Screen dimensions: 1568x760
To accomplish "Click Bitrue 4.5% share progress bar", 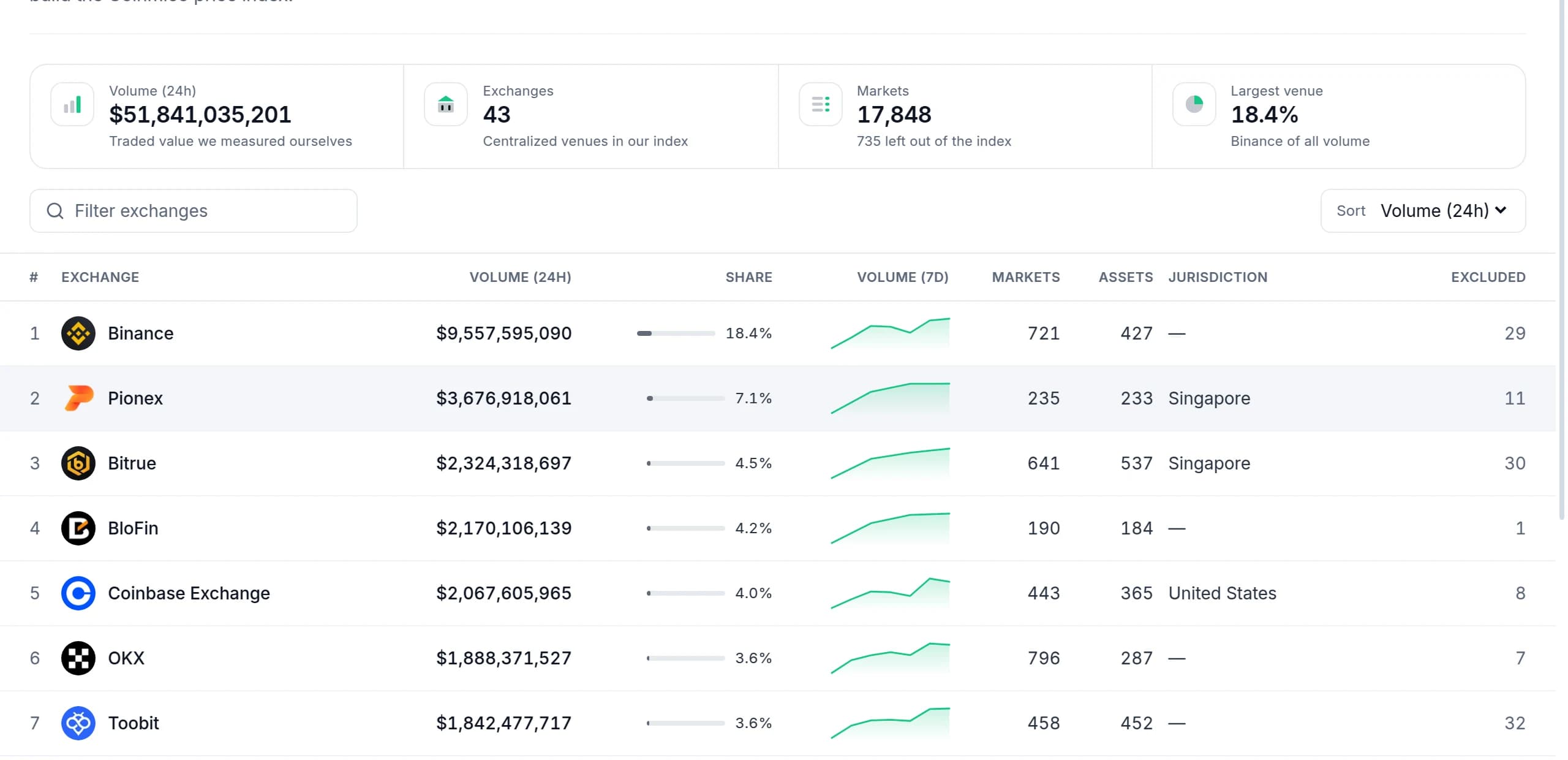I will (x=686, y=463).
